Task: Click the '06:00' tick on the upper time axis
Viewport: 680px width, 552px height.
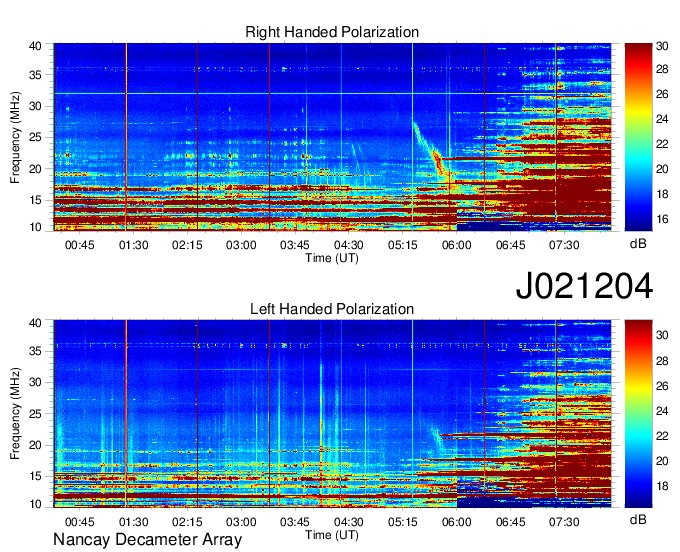Action: 457,245
